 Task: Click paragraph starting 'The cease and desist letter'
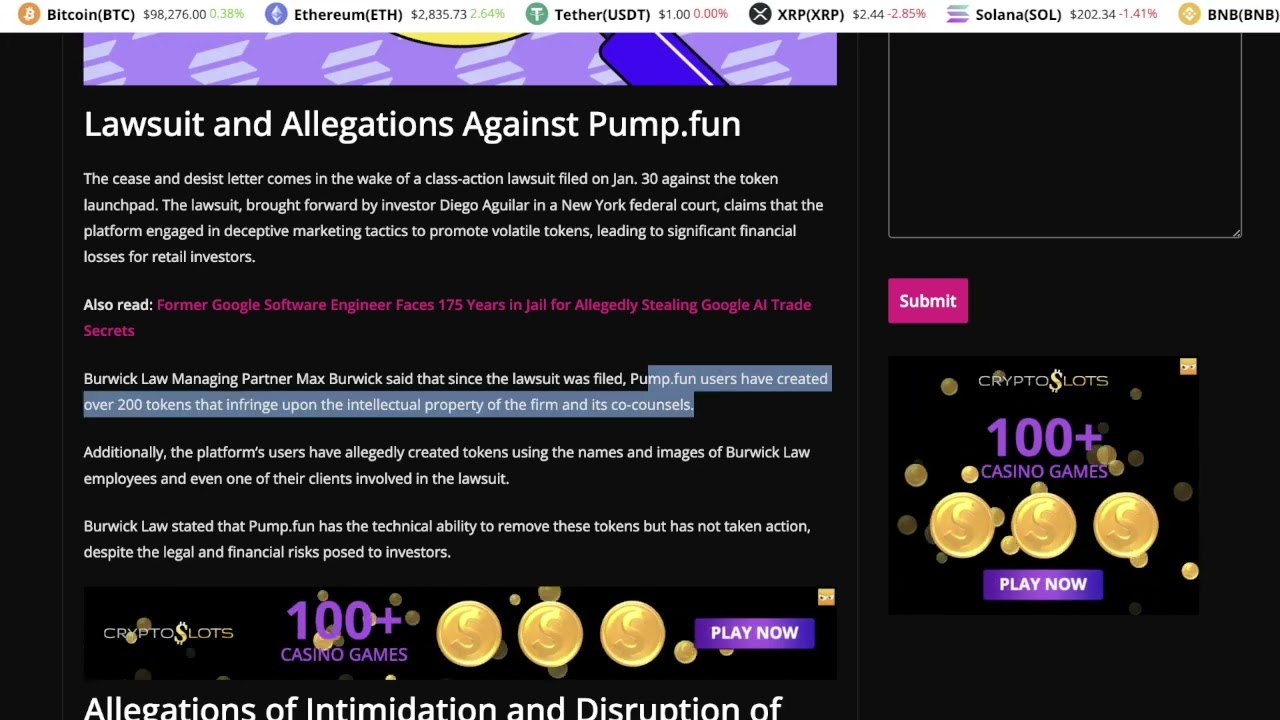click(x=453, y=218)
